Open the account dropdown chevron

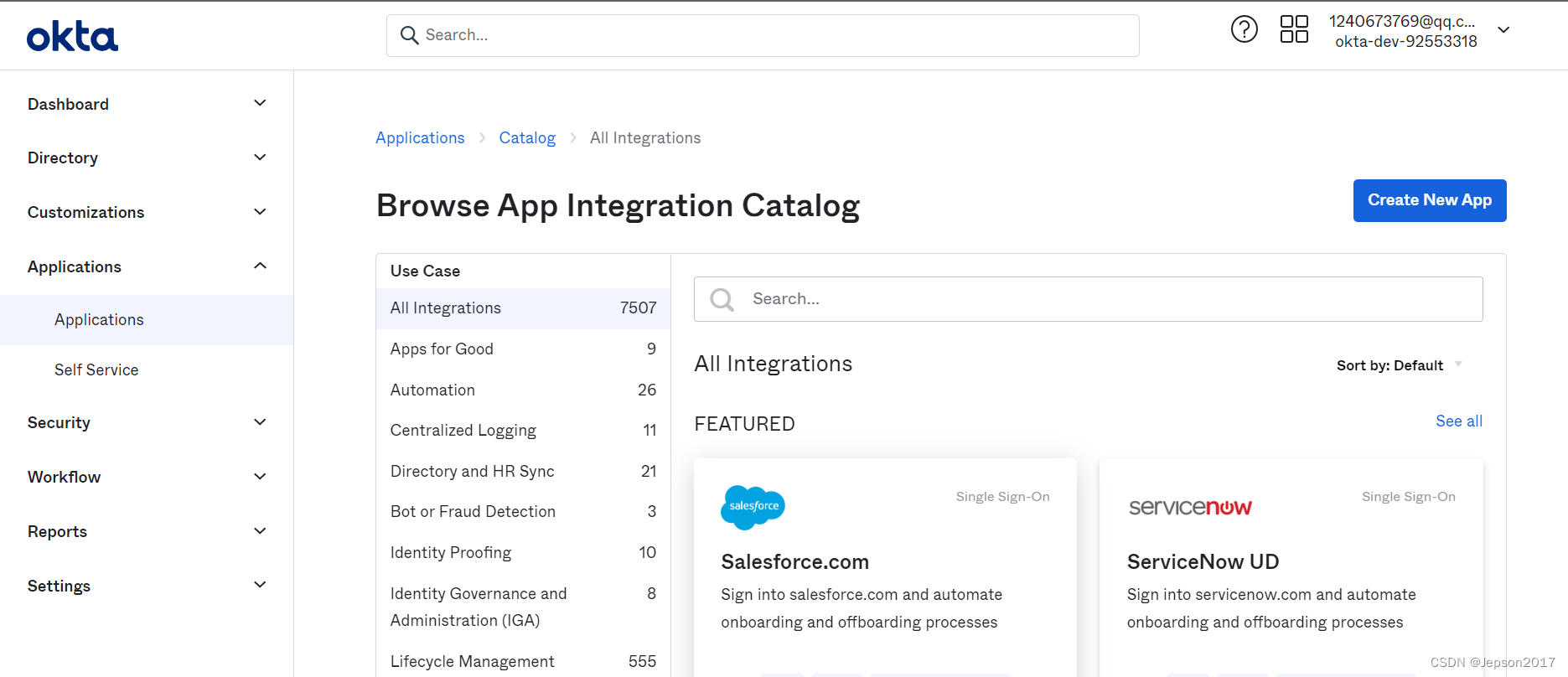[1503, 30]
